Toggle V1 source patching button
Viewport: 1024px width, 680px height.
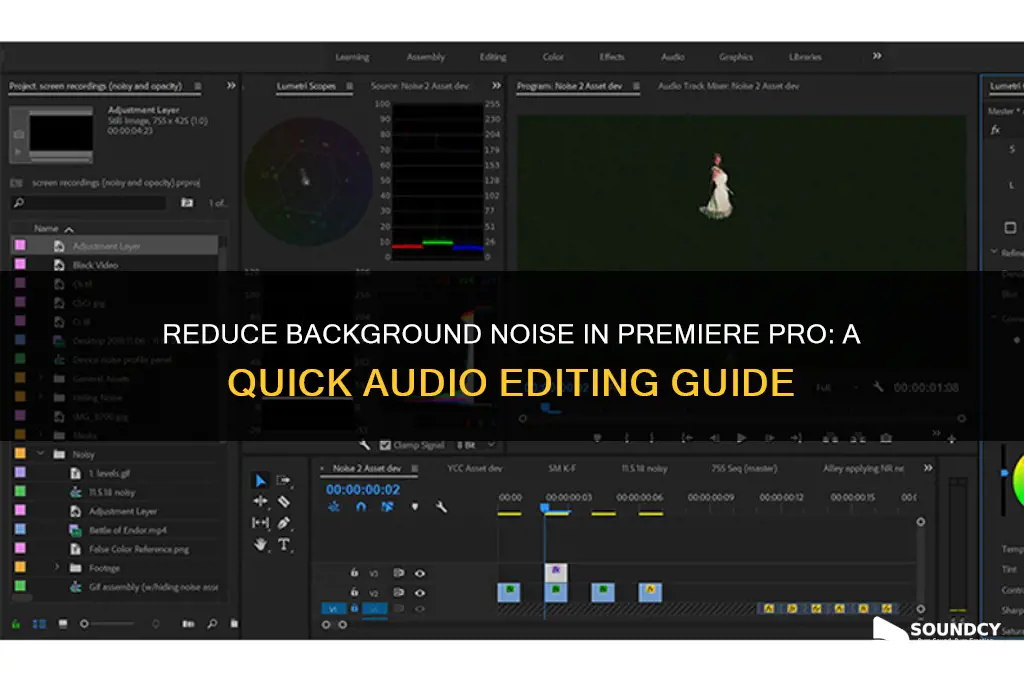tap(333, 608)
